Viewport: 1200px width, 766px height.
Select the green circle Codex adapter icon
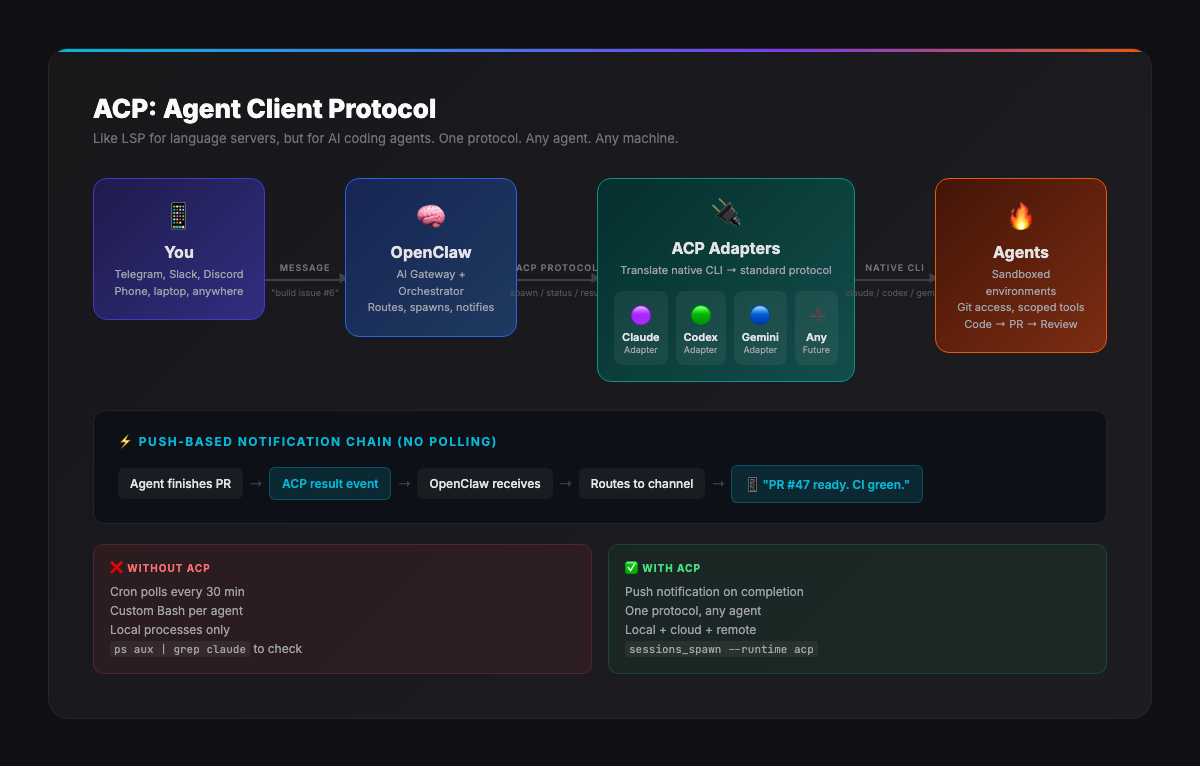pos(701,315)
